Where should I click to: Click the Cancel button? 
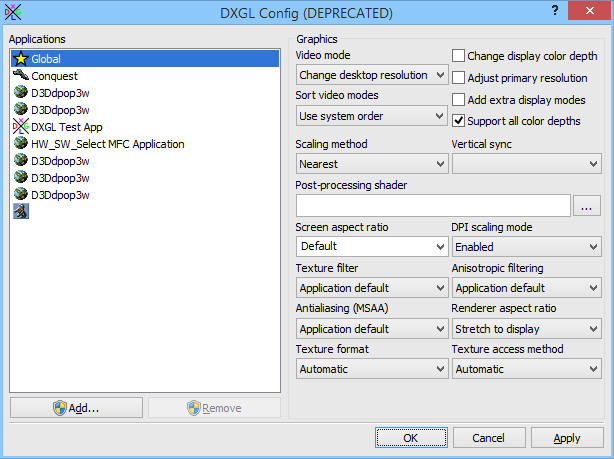click(x=489, y=437)
